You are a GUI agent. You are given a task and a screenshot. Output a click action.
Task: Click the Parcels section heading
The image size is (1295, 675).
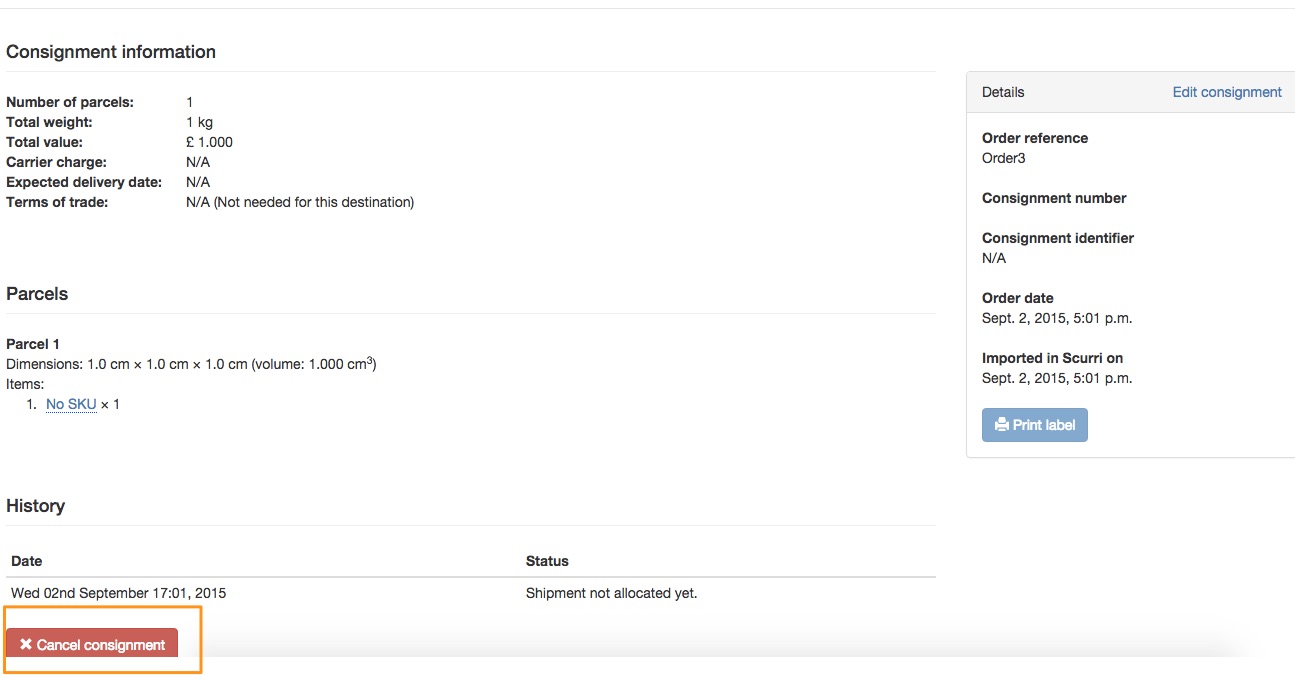pos(37,294)
